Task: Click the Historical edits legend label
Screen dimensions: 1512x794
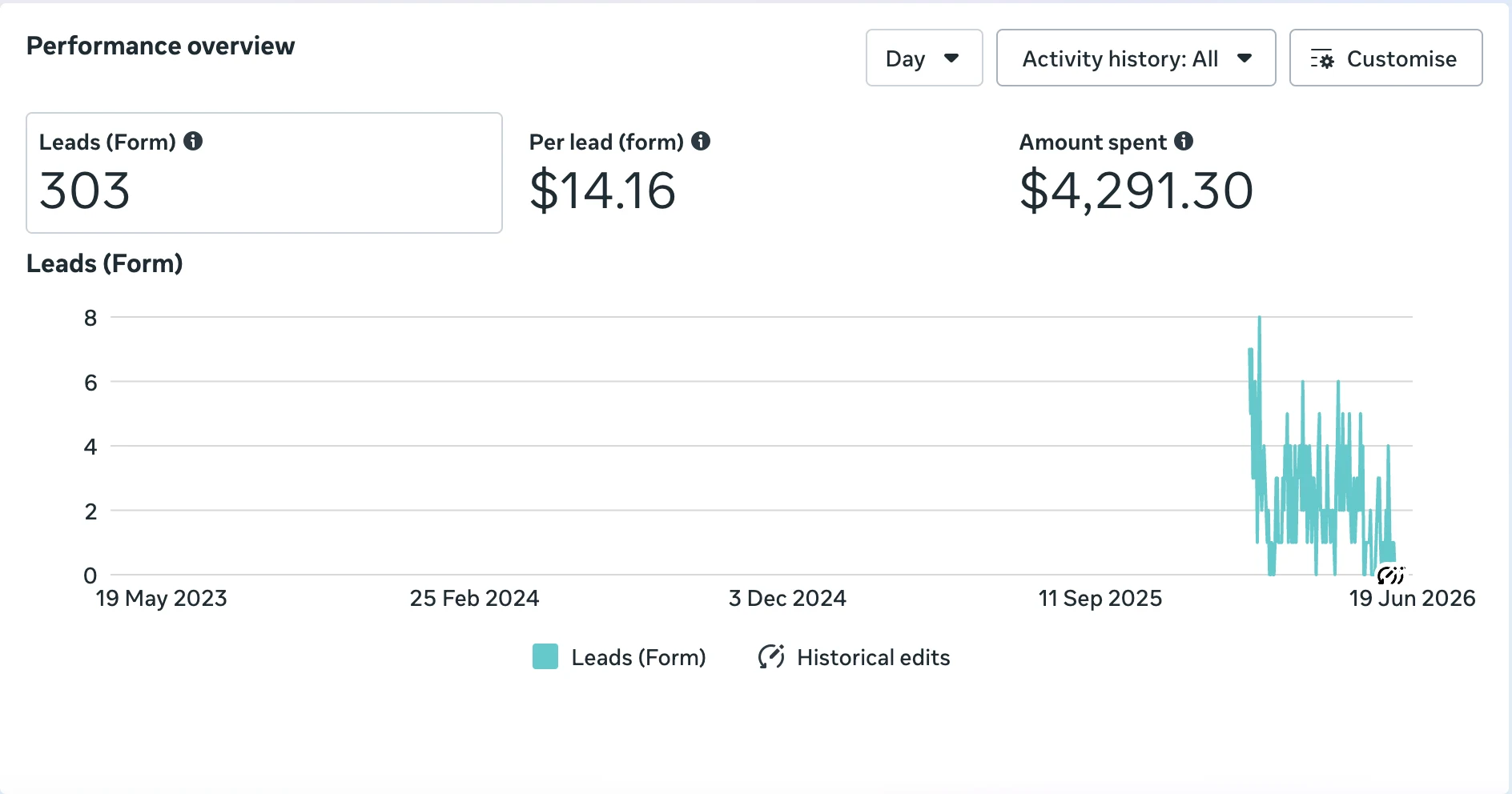Action: click(x=873, y=657)
